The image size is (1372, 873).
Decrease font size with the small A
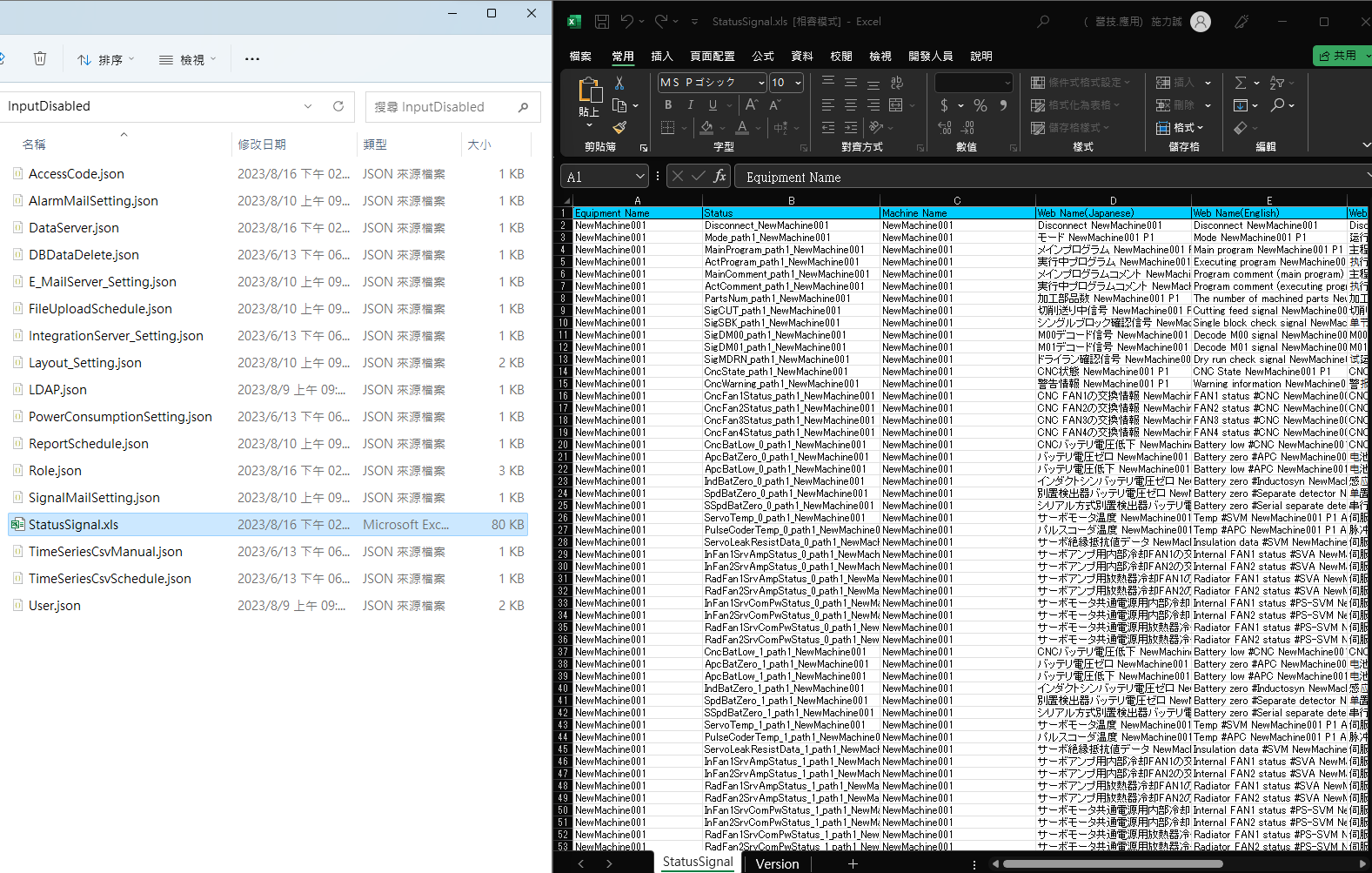(774, 105)
